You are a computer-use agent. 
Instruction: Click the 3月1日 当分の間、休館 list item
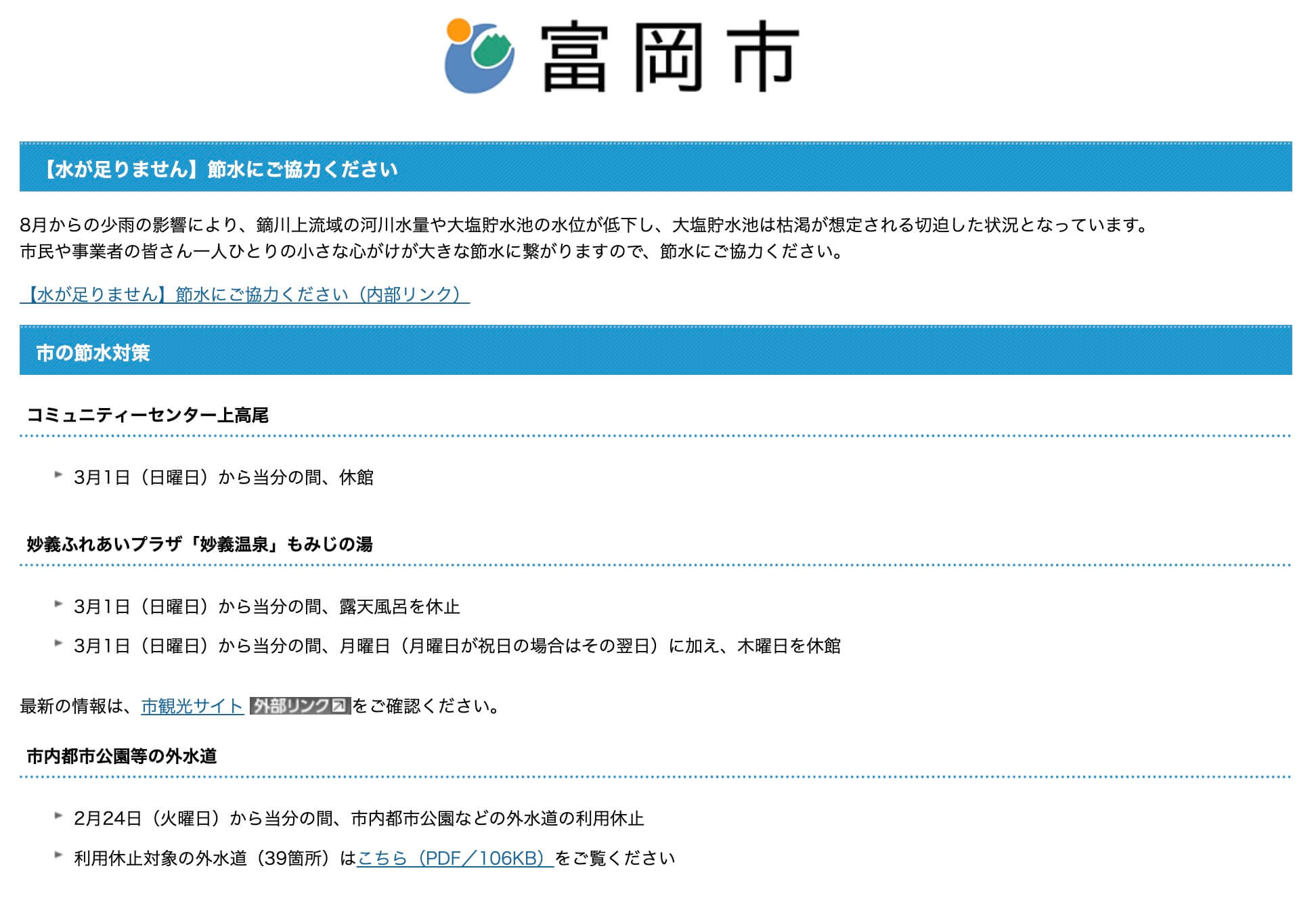223,478
